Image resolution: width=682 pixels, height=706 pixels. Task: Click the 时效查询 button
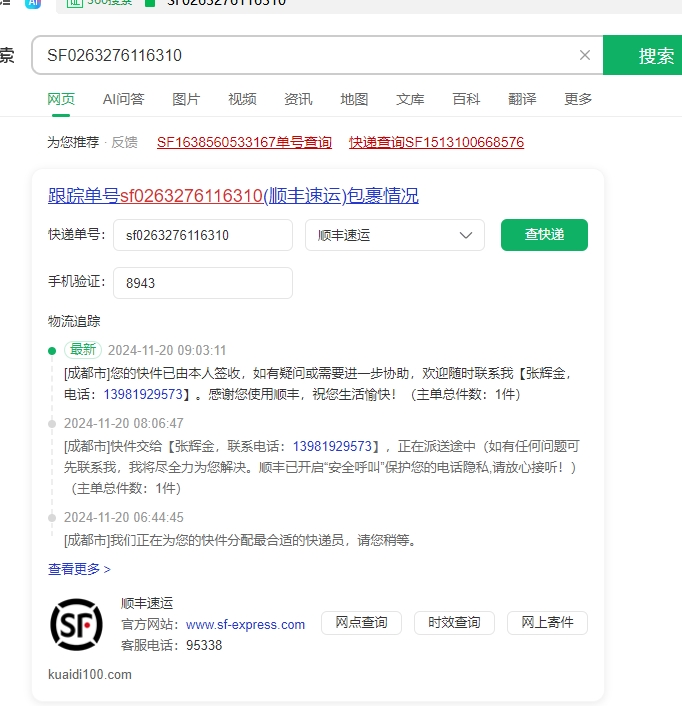(x=454, y=623)
